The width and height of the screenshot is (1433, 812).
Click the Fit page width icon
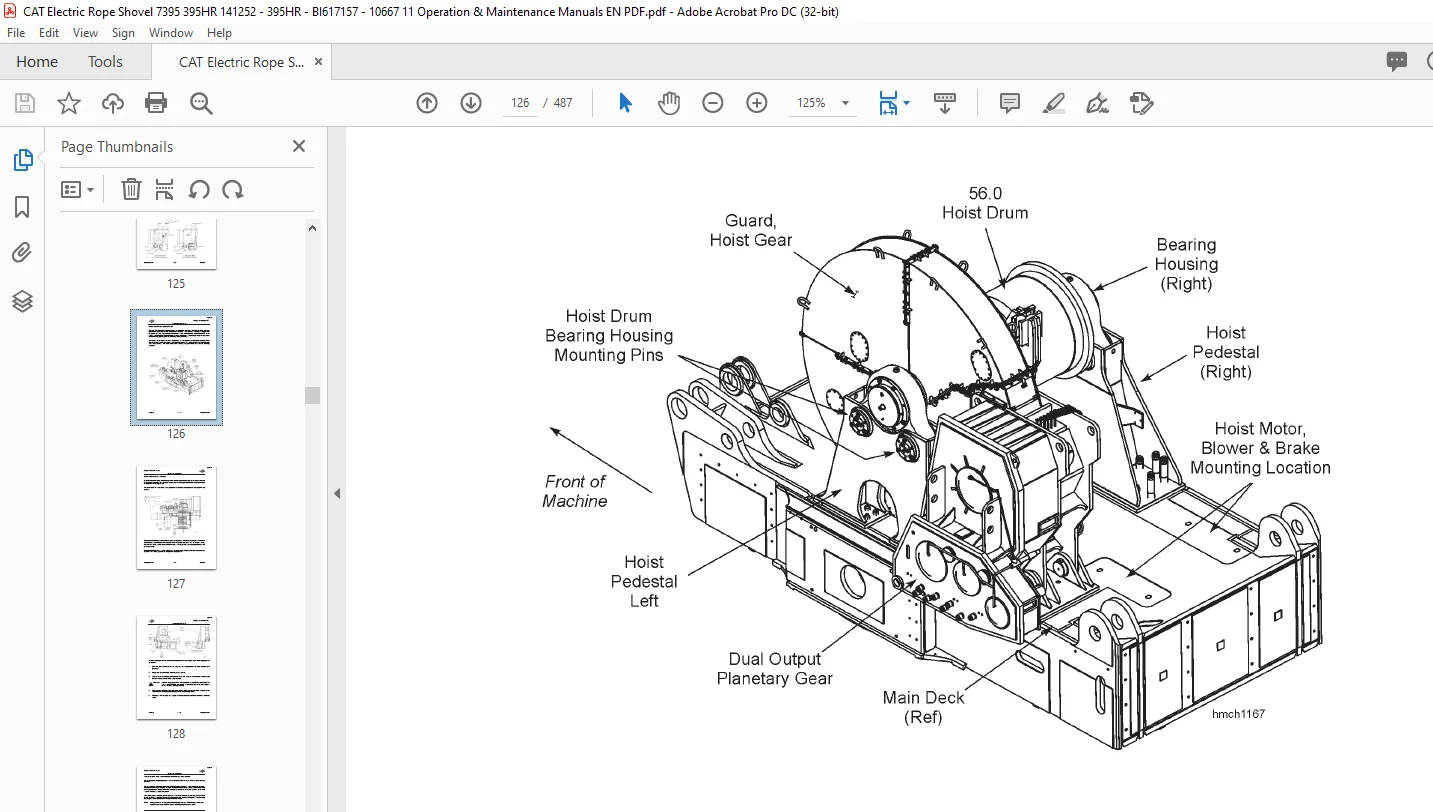point(888,103)
